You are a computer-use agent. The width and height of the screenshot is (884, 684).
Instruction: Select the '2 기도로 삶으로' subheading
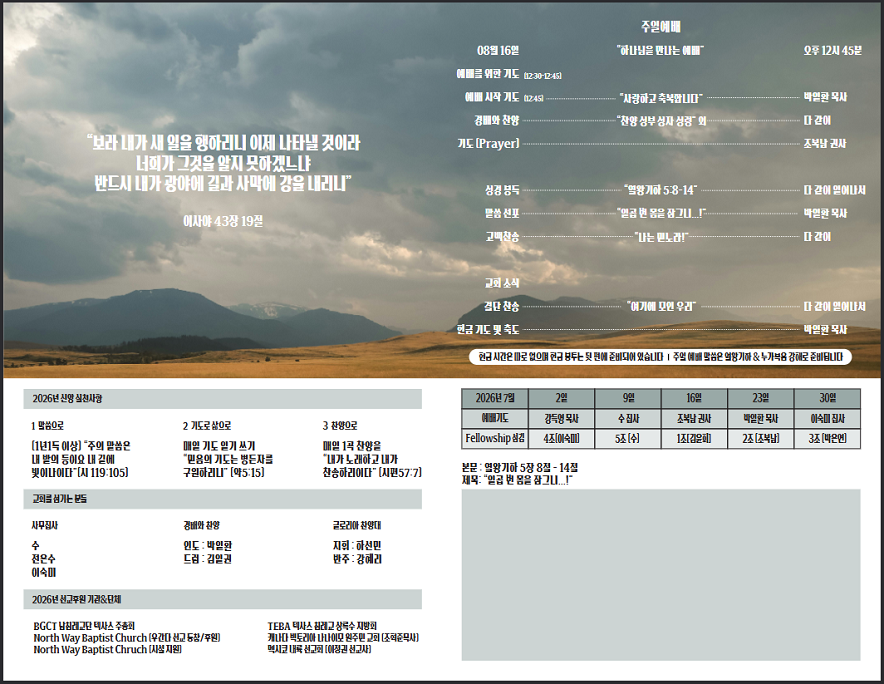tap(206, 426)
